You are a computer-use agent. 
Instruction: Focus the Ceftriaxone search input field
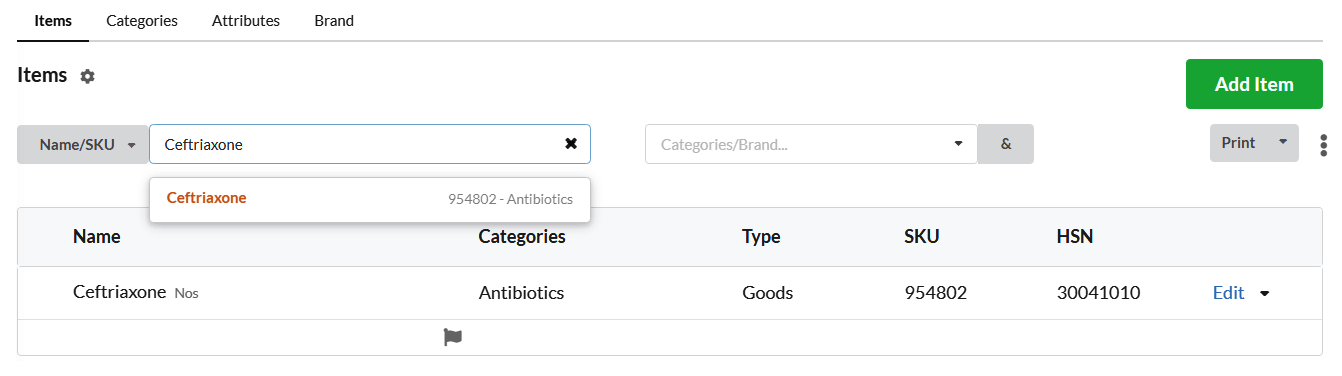(x=356, y=144)
